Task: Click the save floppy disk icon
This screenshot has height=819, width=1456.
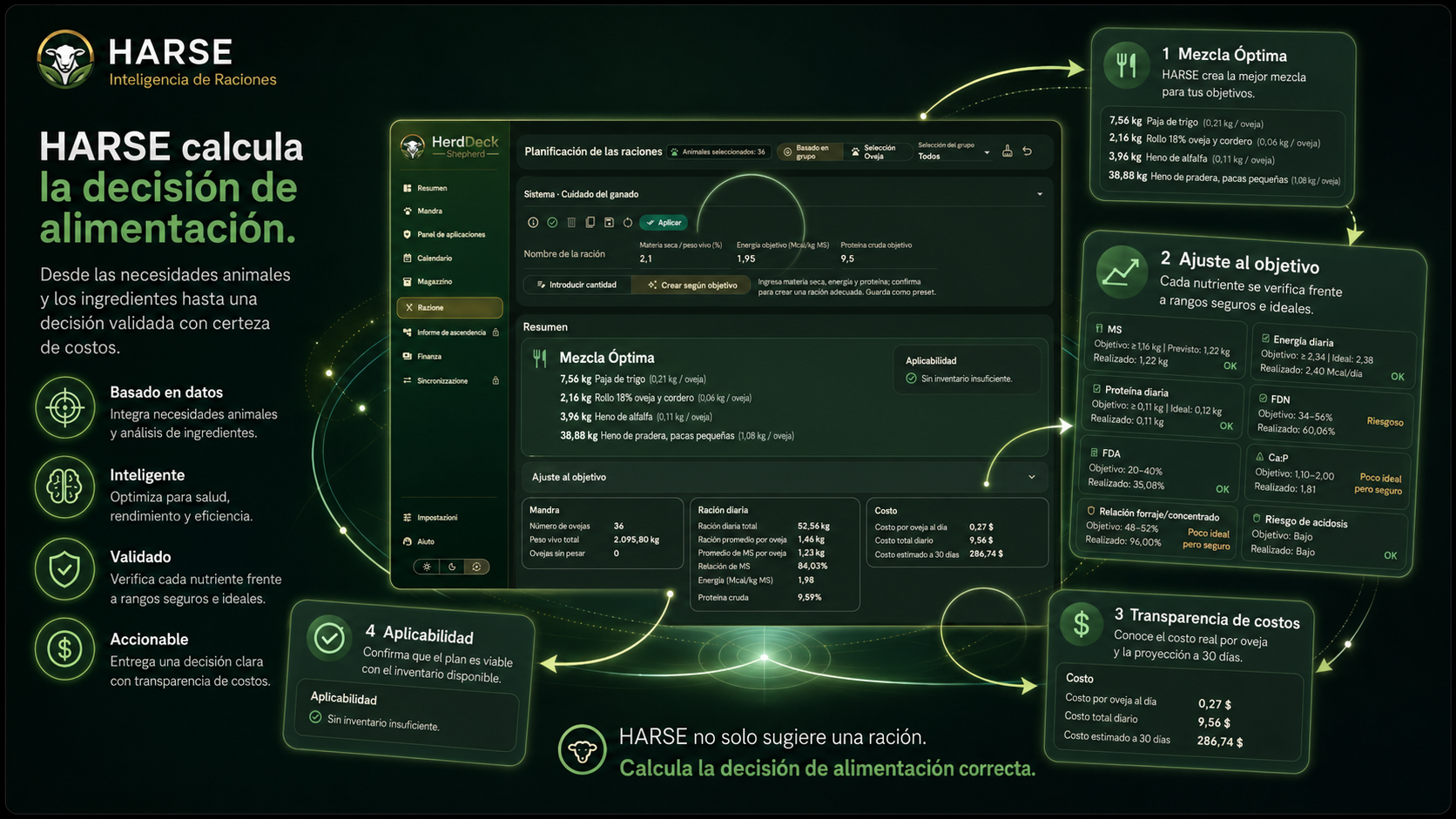Action: 610,223
